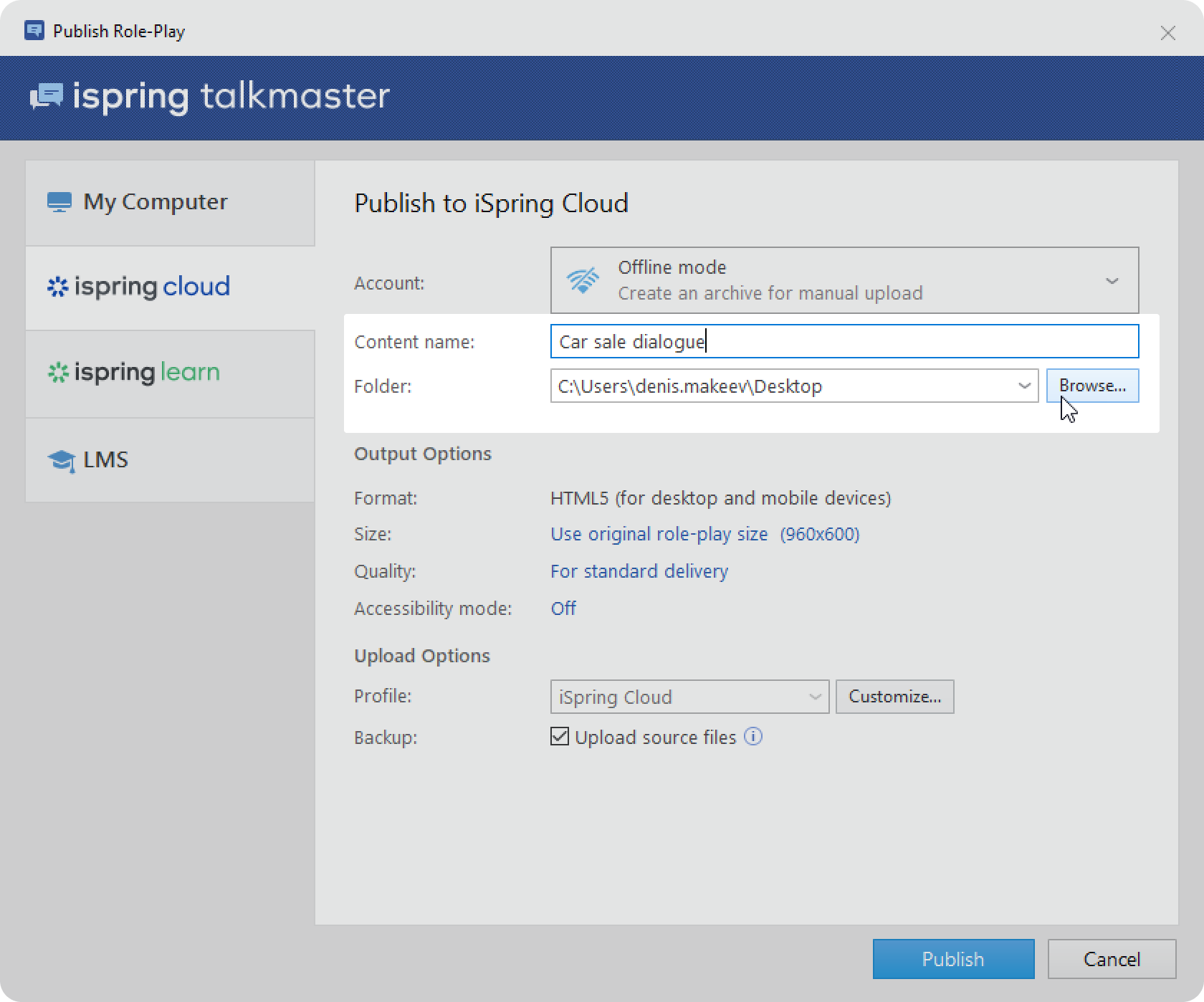Change Accessibility mode via the Off link
Screen dimensions: 1204x1002
pos(563,609)
